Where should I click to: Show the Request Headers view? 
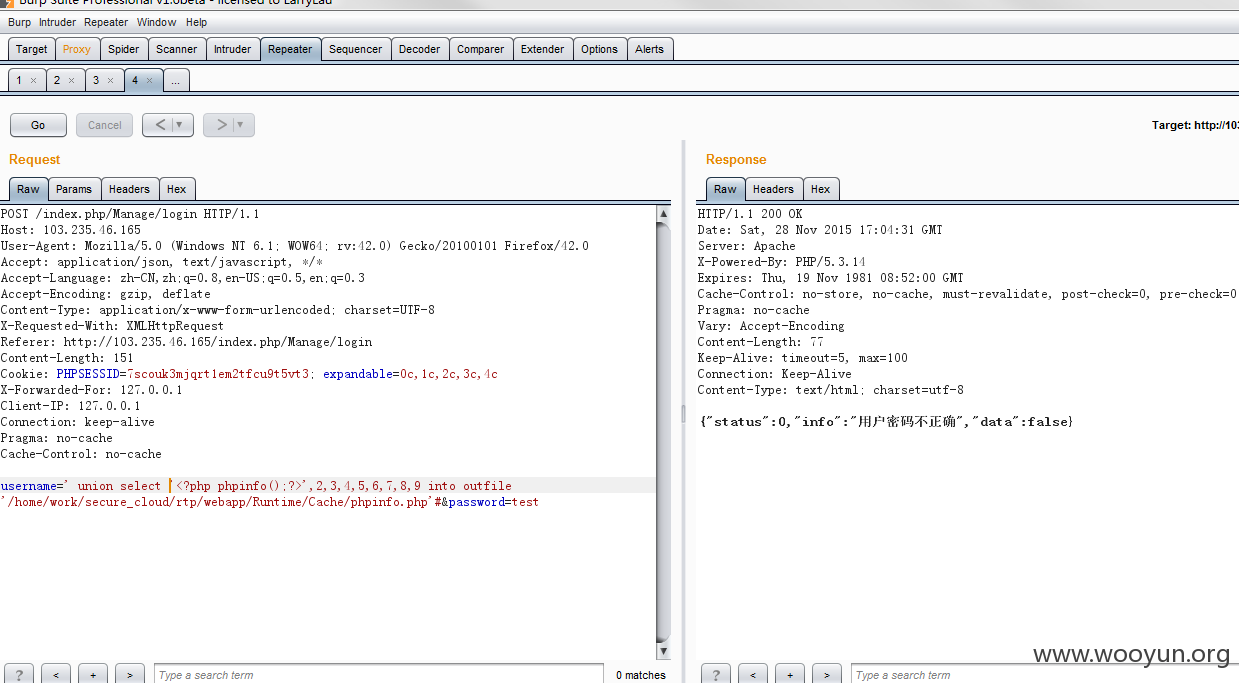[129, 189]
